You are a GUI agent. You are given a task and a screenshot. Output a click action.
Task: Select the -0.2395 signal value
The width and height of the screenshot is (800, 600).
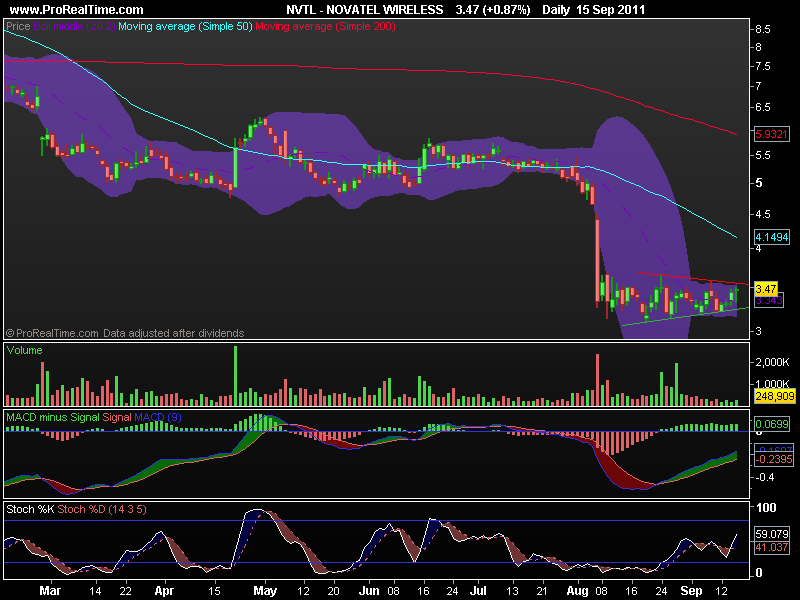[x=773, y=459]
